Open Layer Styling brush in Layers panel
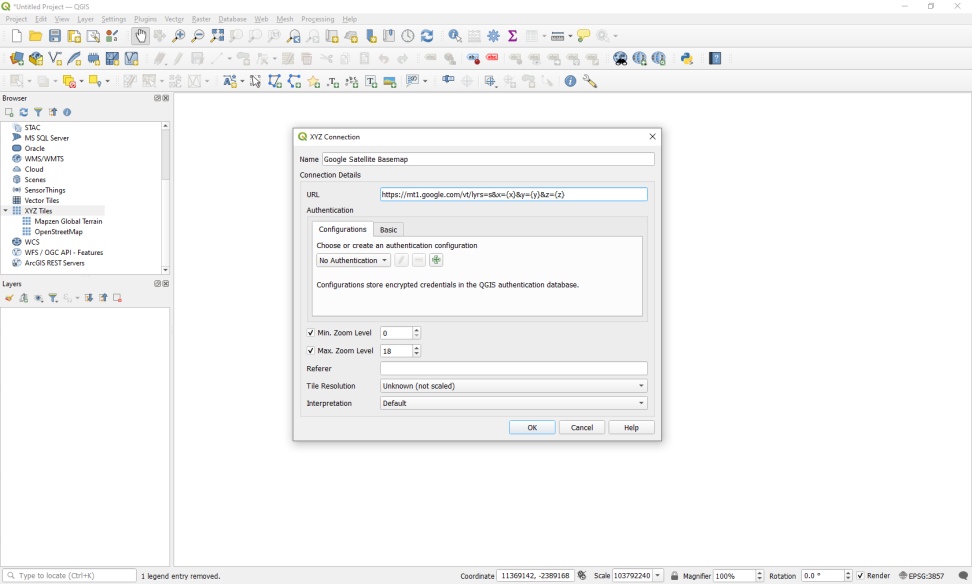Viewport: 972px width, 584px height. pos(9,298)
